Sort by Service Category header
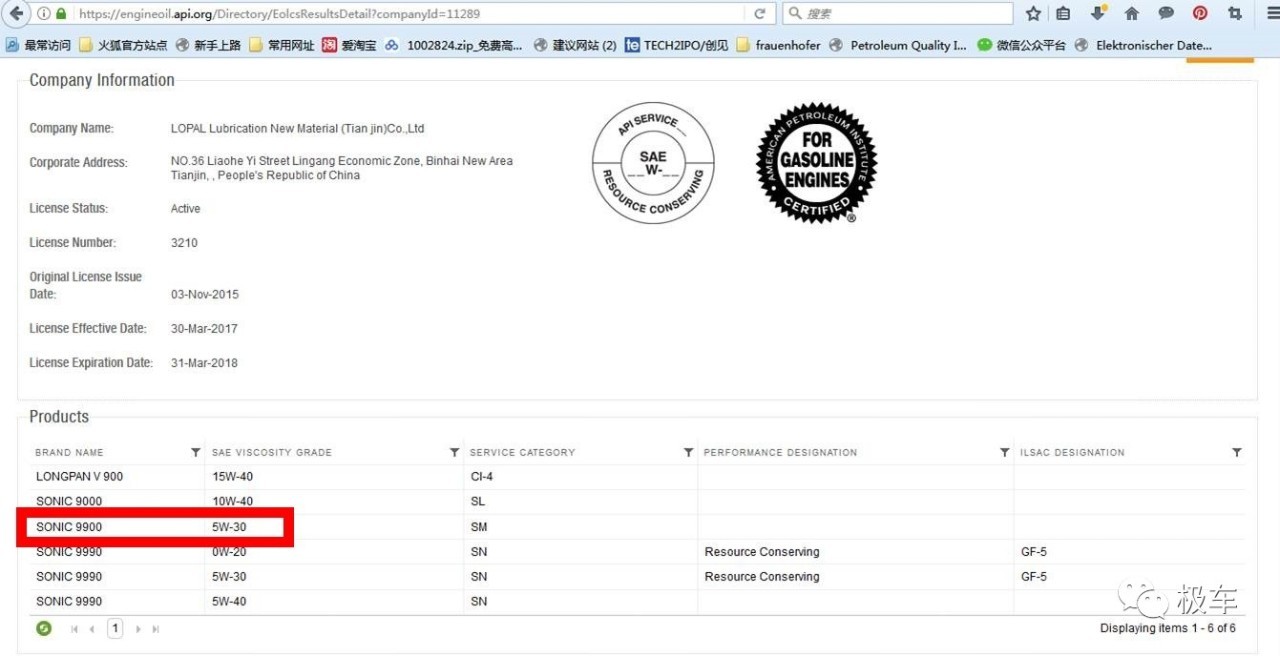This screenshot has height=656, width=1280. (522, 453)
